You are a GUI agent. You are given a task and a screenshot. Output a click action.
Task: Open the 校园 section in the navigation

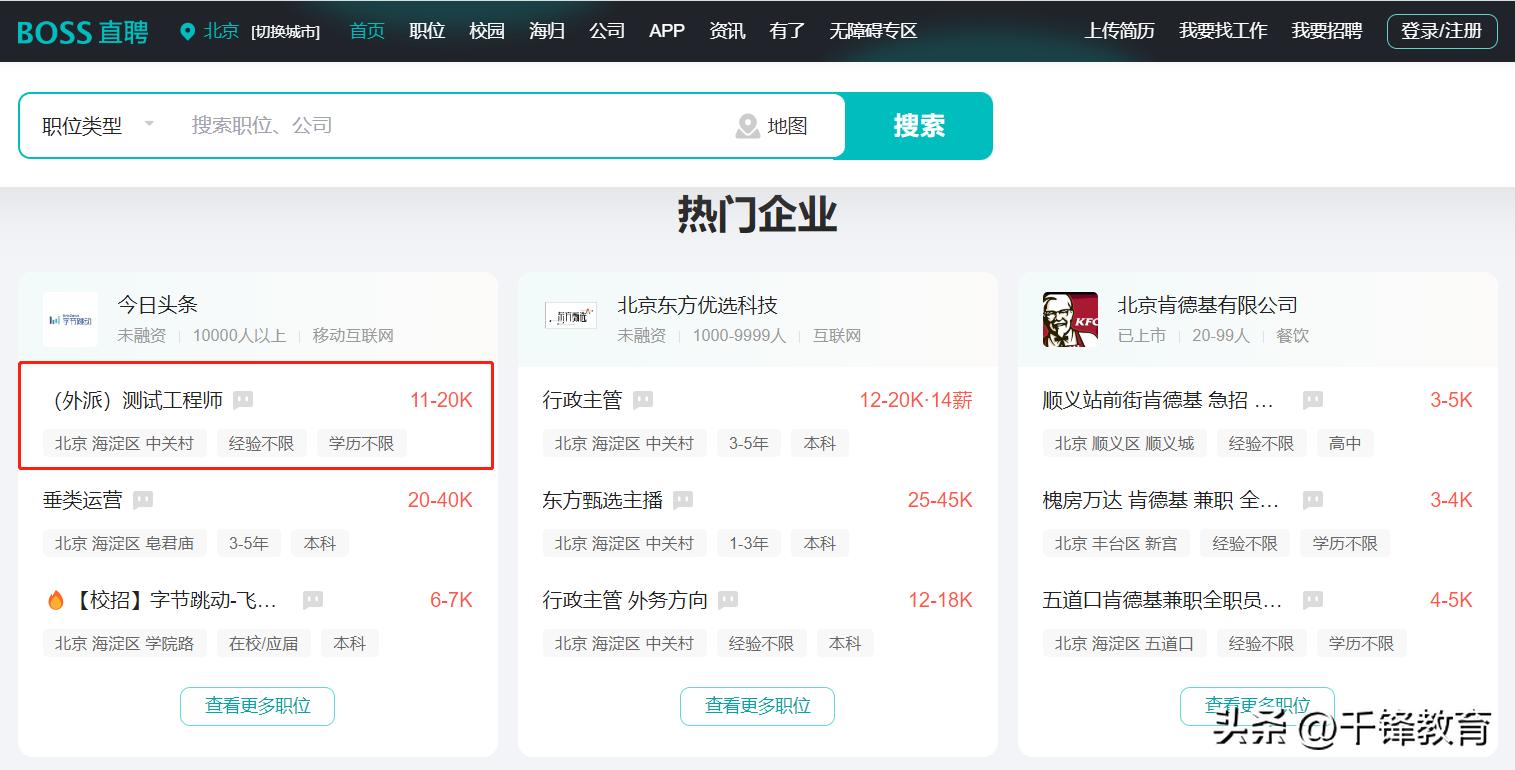point(487,30)
